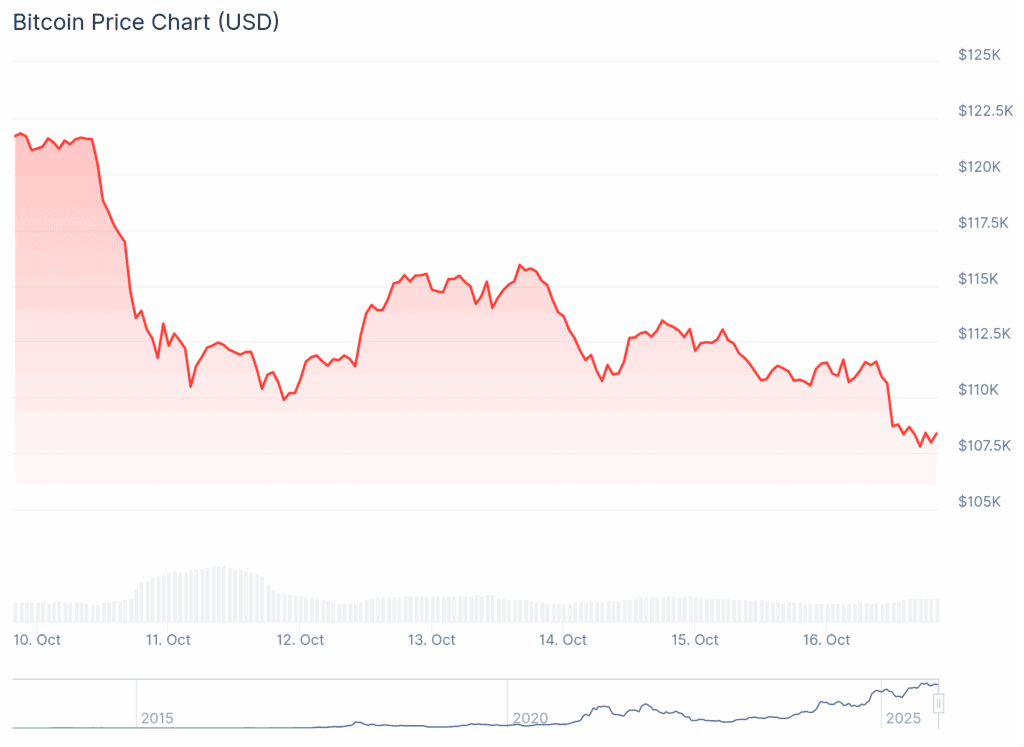Click the $105K price axis label

(x=978, y=501)
